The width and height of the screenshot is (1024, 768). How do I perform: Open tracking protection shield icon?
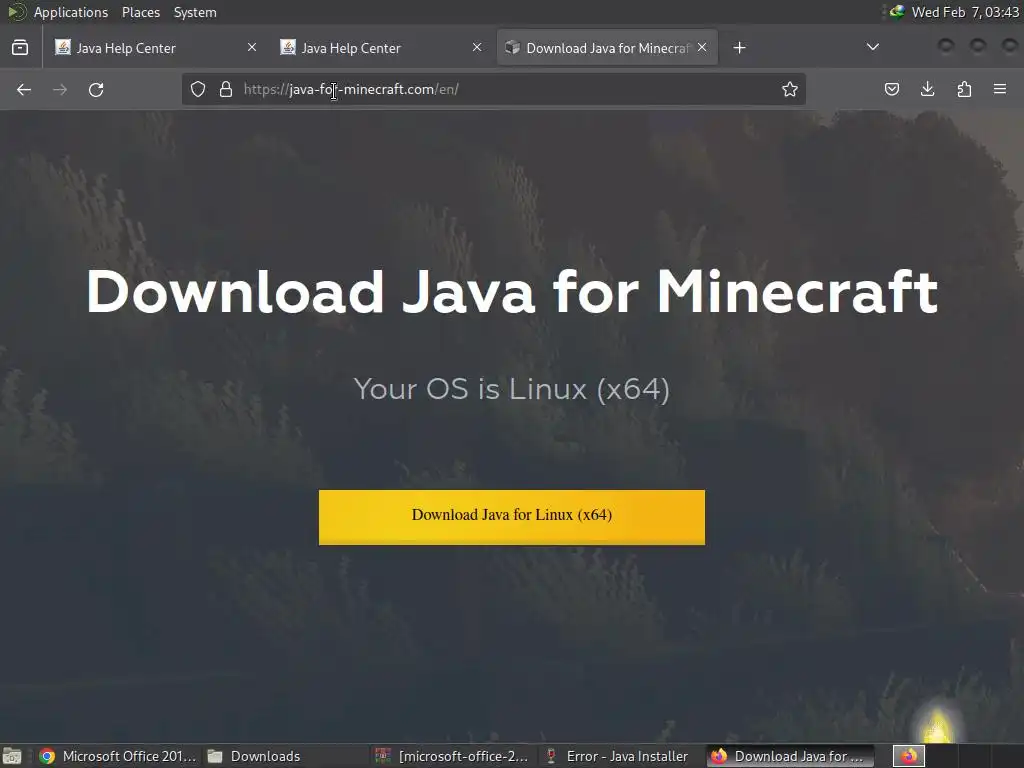198,89
